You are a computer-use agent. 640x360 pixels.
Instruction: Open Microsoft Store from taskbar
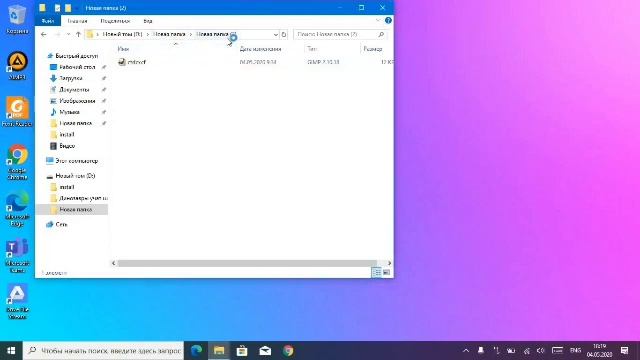pyautogui.click(x=242, y=351)
